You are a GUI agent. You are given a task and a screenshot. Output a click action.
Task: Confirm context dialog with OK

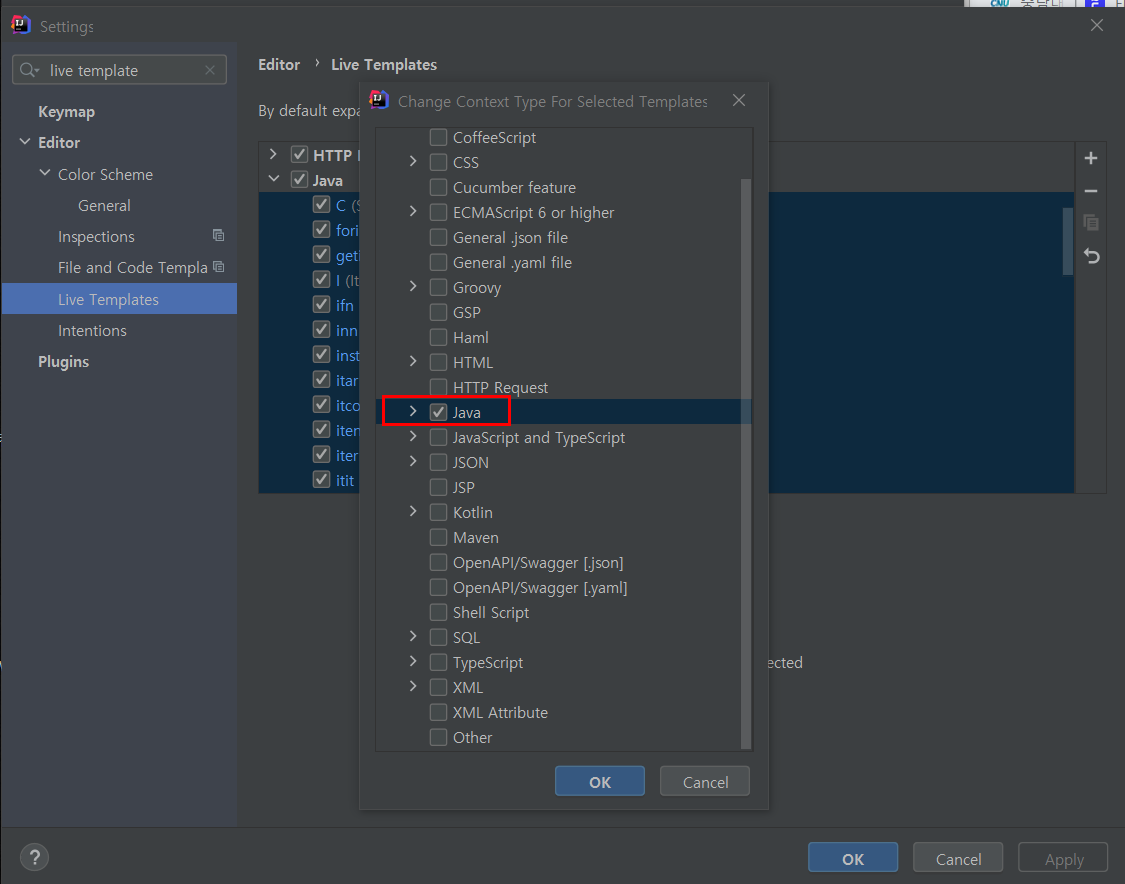click(600, 781)
